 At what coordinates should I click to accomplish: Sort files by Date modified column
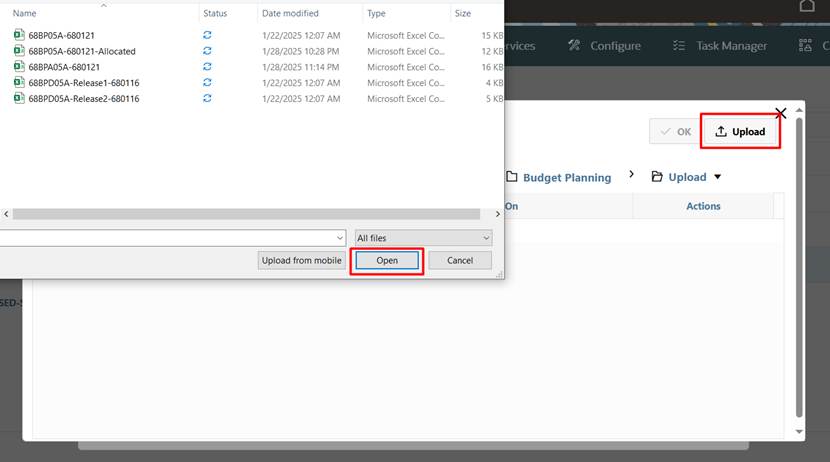[x=290, y=14]
